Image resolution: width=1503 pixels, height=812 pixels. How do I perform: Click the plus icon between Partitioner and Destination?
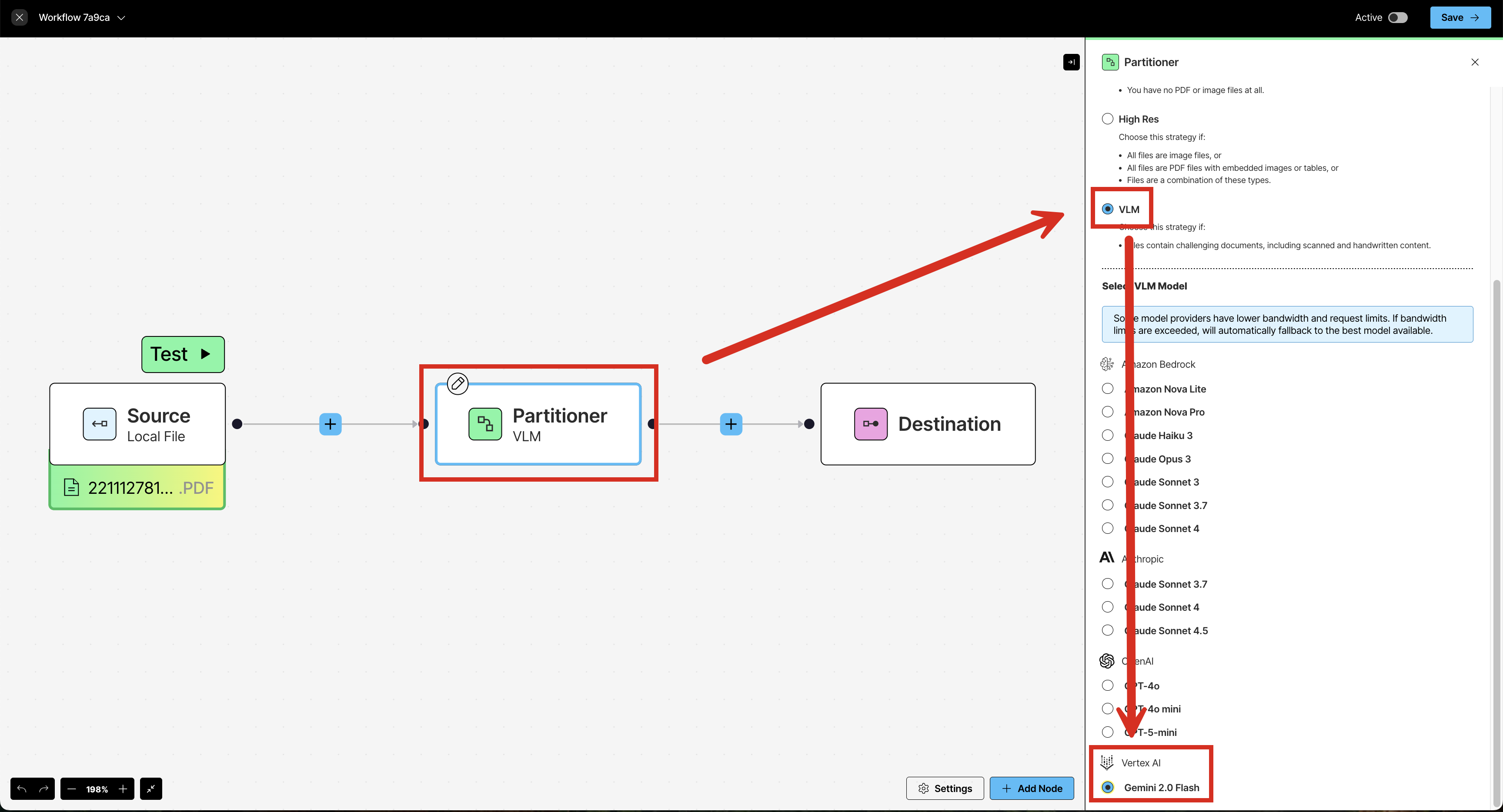(x=731, y=424)
